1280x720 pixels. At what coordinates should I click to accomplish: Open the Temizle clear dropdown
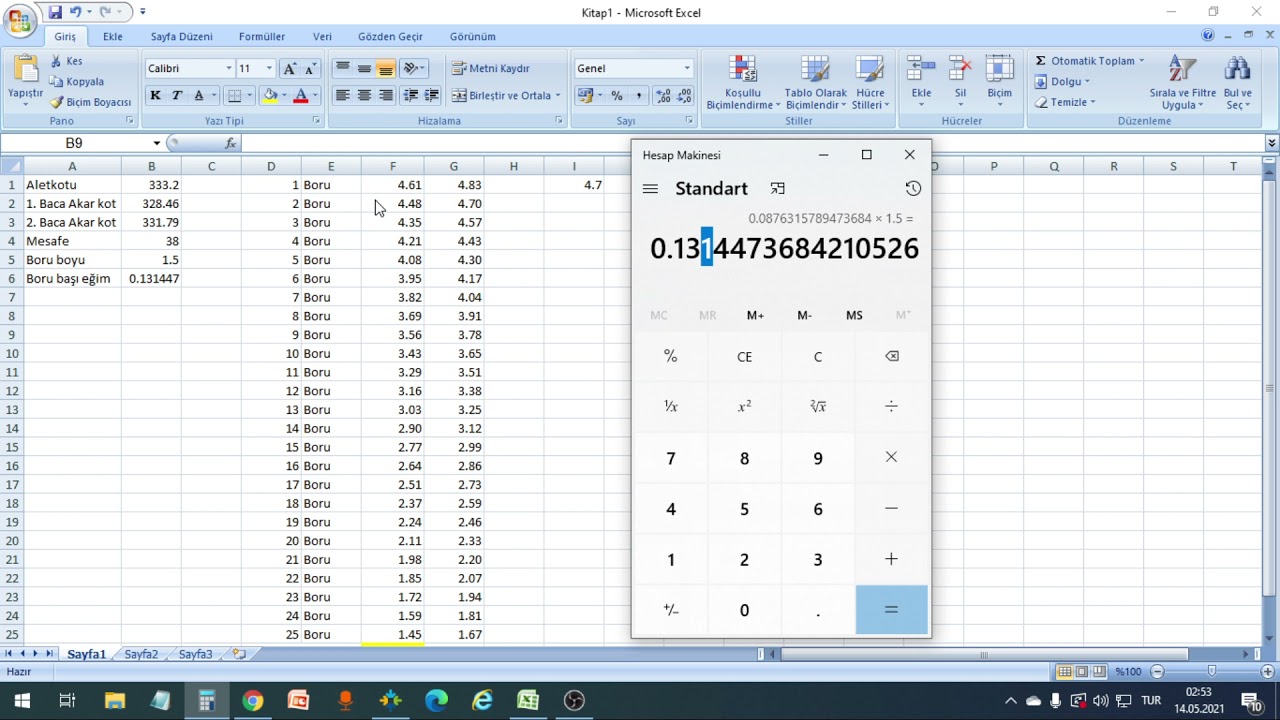point(1066,102)
